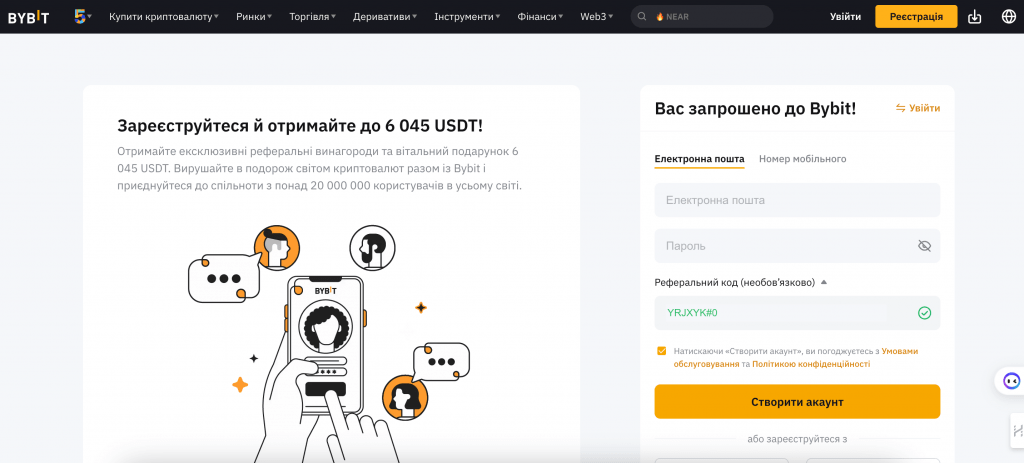Uncheck the terms agreement checkbox
The width and height of the screenshot is (1024, 463).
pyautogui.click(x=662, y=351)
